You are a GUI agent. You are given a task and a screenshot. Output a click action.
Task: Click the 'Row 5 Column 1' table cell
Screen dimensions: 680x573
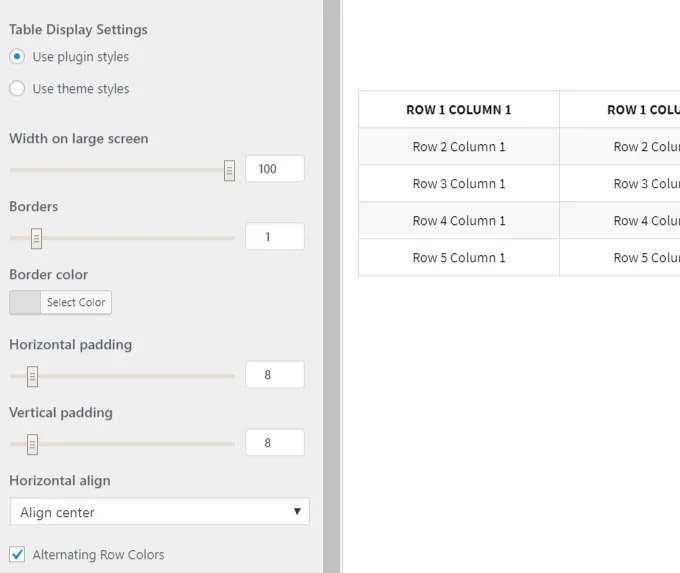pyautogui.click(x=458, y=258)
